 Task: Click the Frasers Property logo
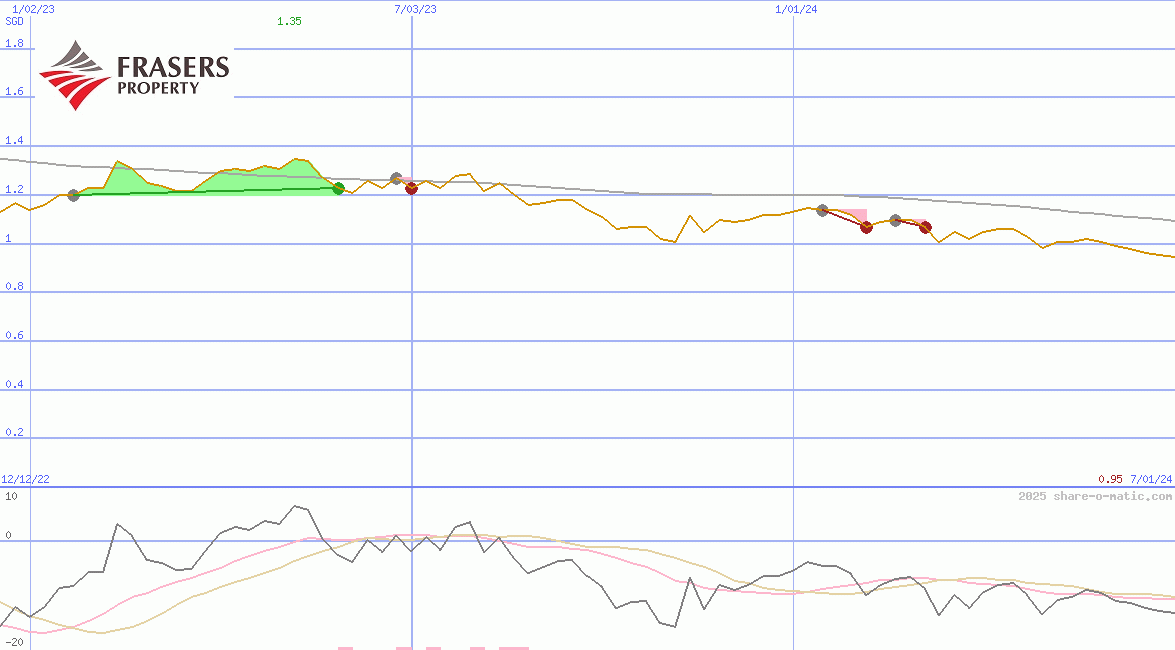[134, 74]
